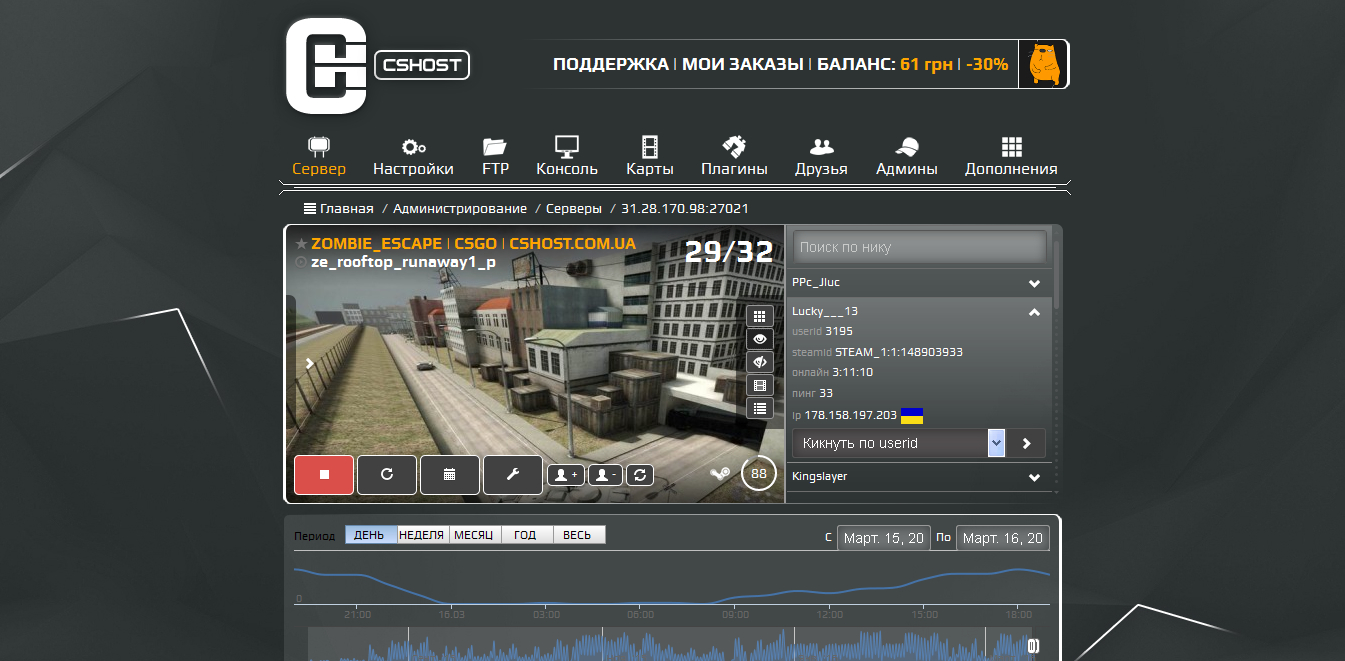Click the crossed-out eye icon on map preview
Screen dimensions: 1345x661
[760, 362]
